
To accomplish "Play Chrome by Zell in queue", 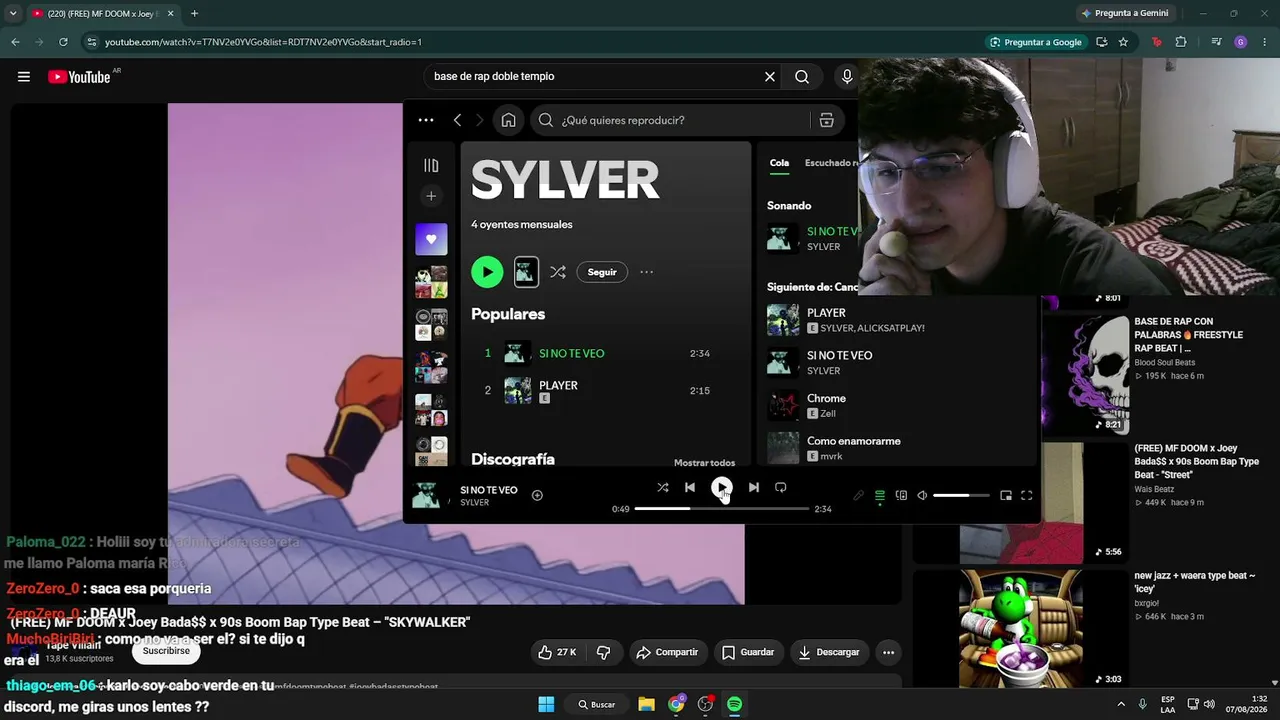I will 897,405.
